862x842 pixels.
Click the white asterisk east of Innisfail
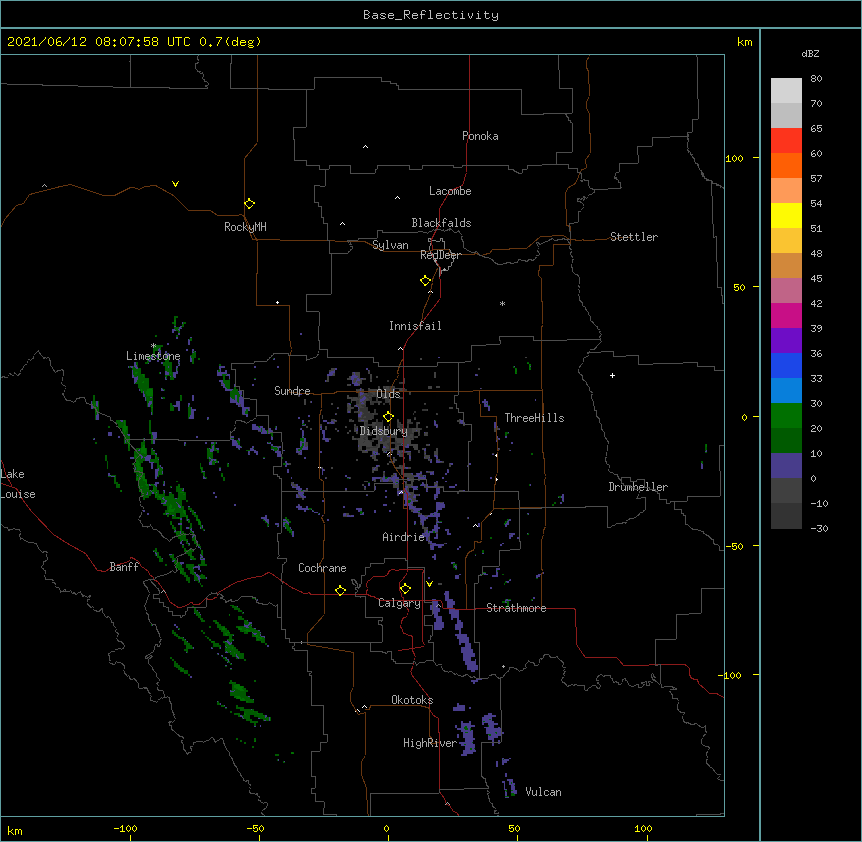click(x=502, y=303)
